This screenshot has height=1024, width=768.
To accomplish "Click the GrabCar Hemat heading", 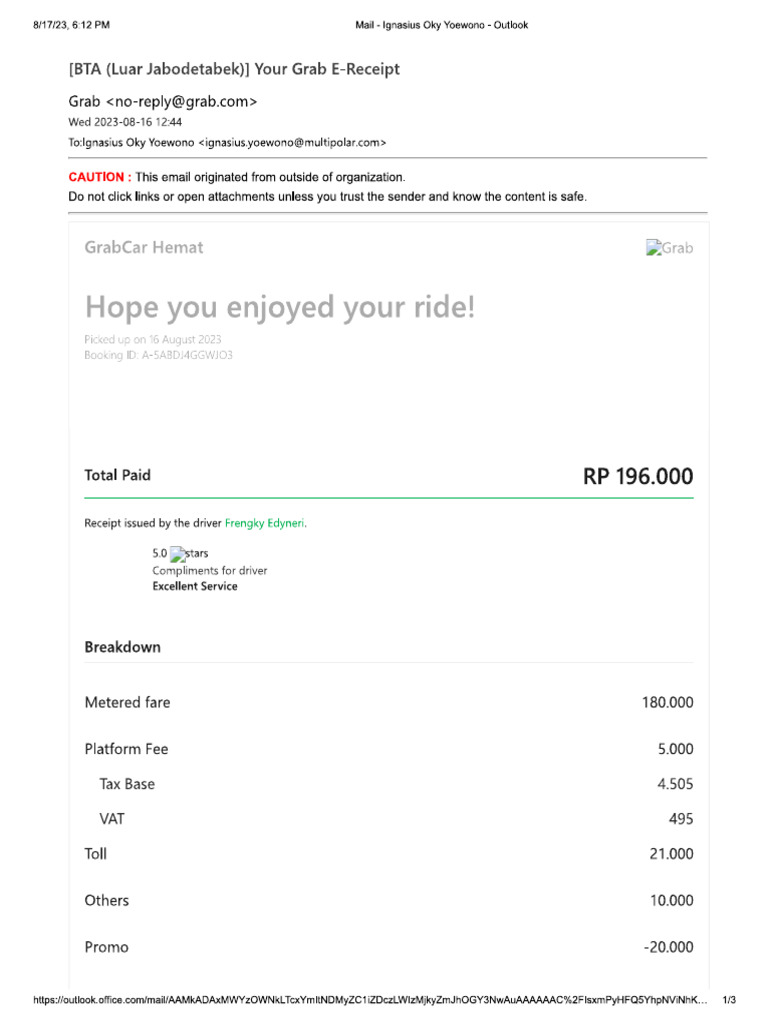I will (x=143, y=247).
